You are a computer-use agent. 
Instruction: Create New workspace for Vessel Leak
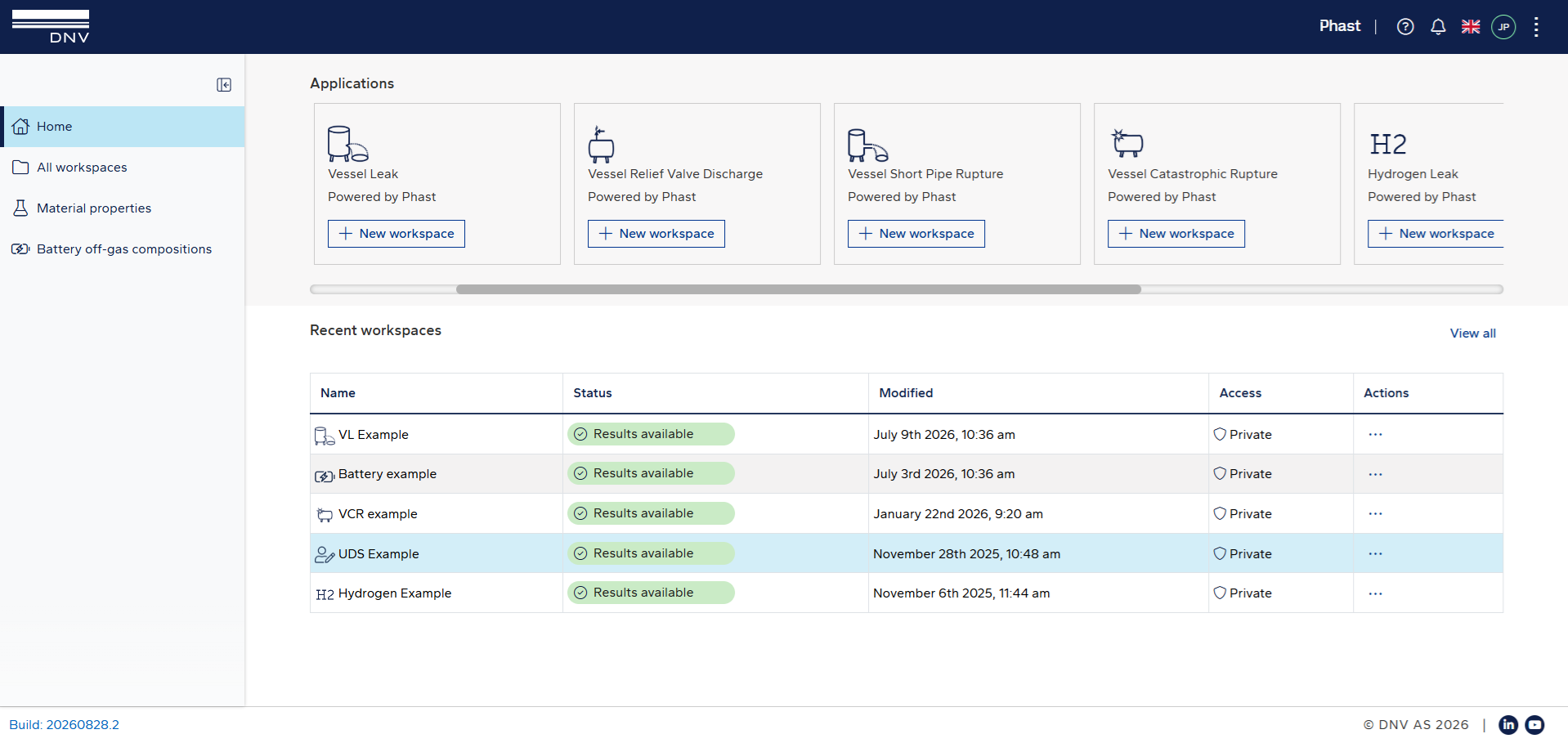[396, 234]
